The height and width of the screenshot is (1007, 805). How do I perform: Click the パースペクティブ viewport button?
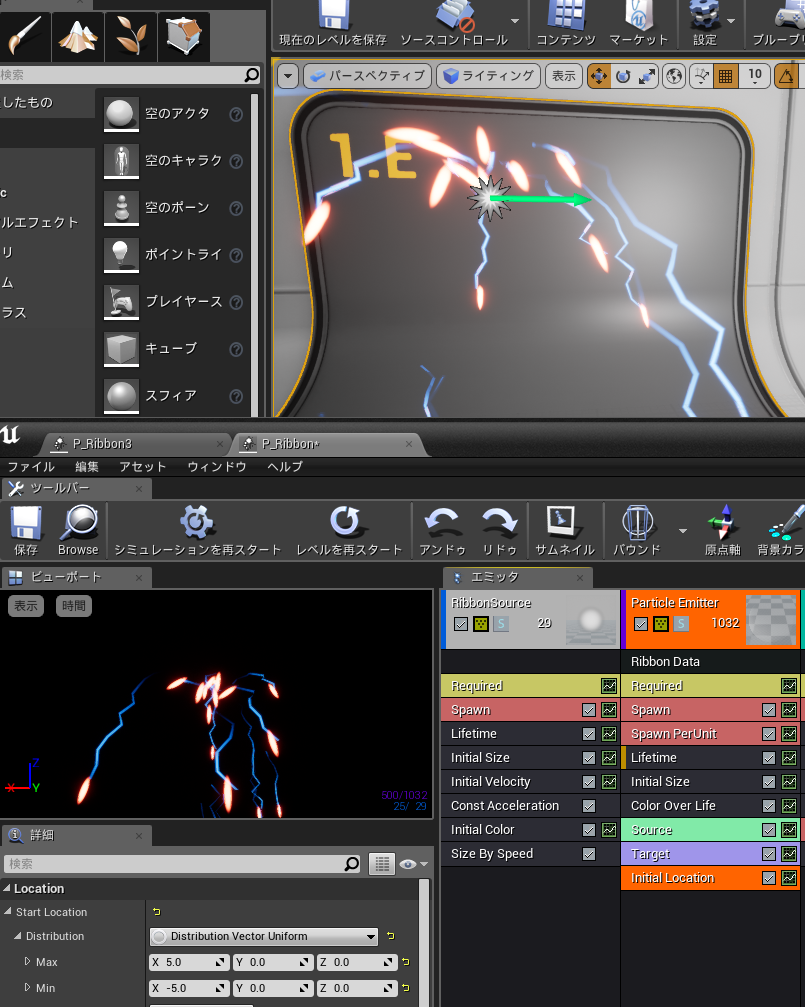pos(367,76)
